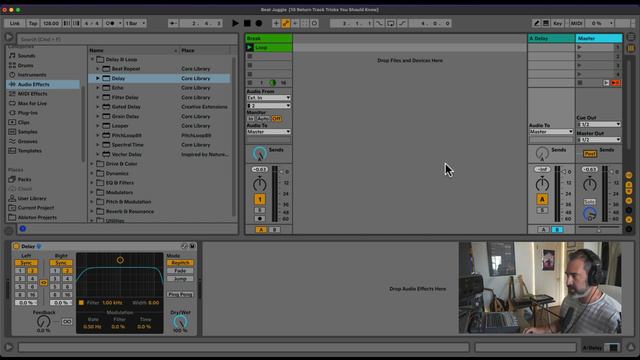Viewport: 640px width, 360px height.
Task: Enable the Ping Pong button
Action: (x=180, y=294)
